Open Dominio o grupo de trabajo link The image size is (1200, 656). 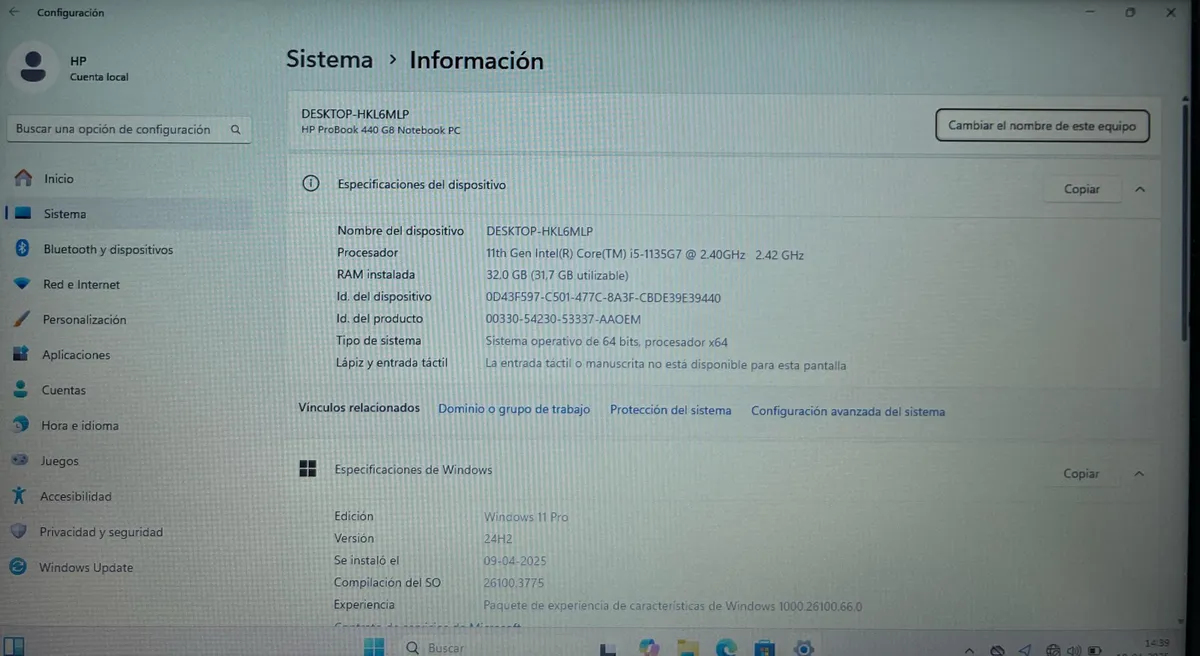click(514, 410)
